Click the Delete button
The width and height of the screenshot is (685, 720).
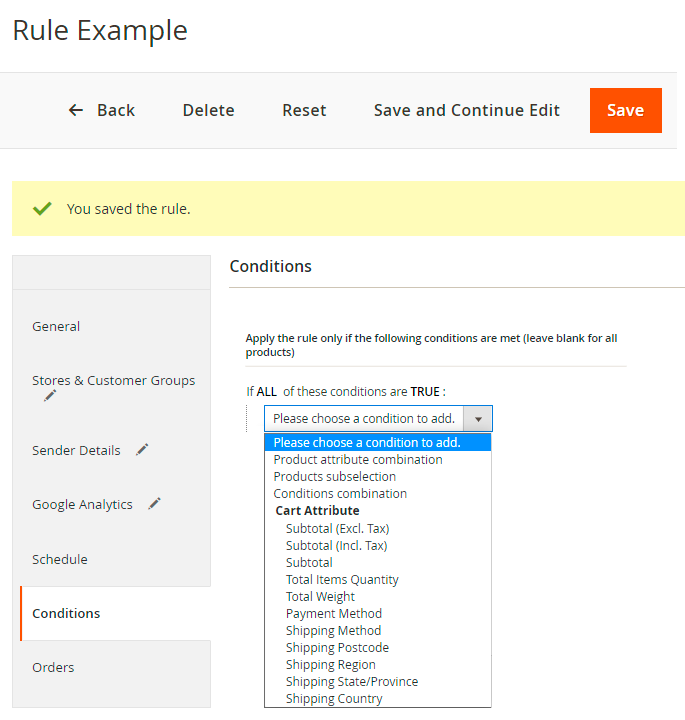[208, 110]
